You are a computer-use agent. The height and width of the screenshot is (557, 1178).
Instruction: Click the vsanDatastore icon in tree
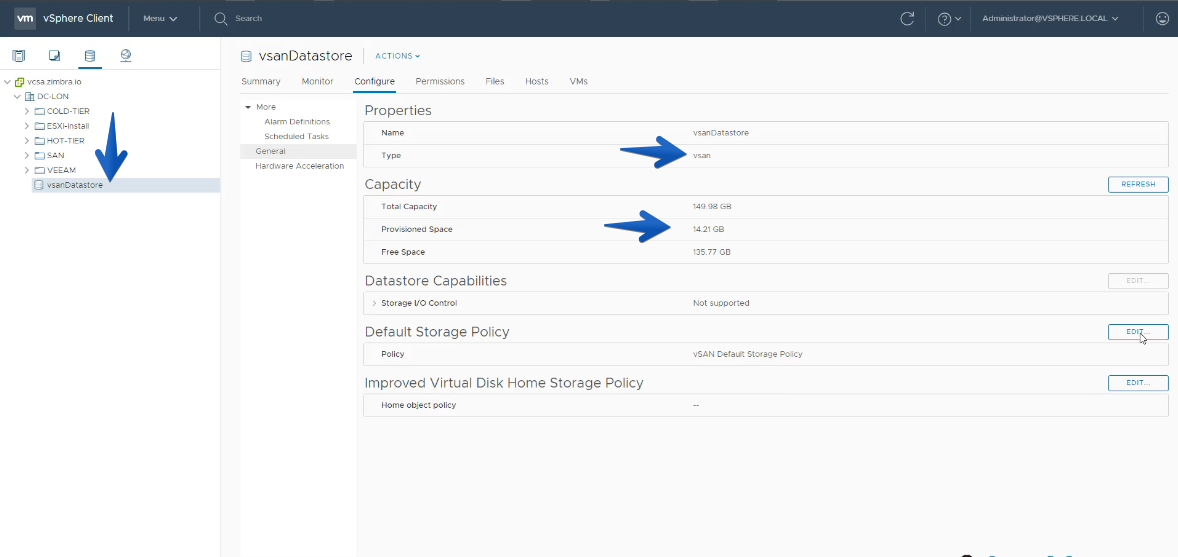click(x=39, y=185)
